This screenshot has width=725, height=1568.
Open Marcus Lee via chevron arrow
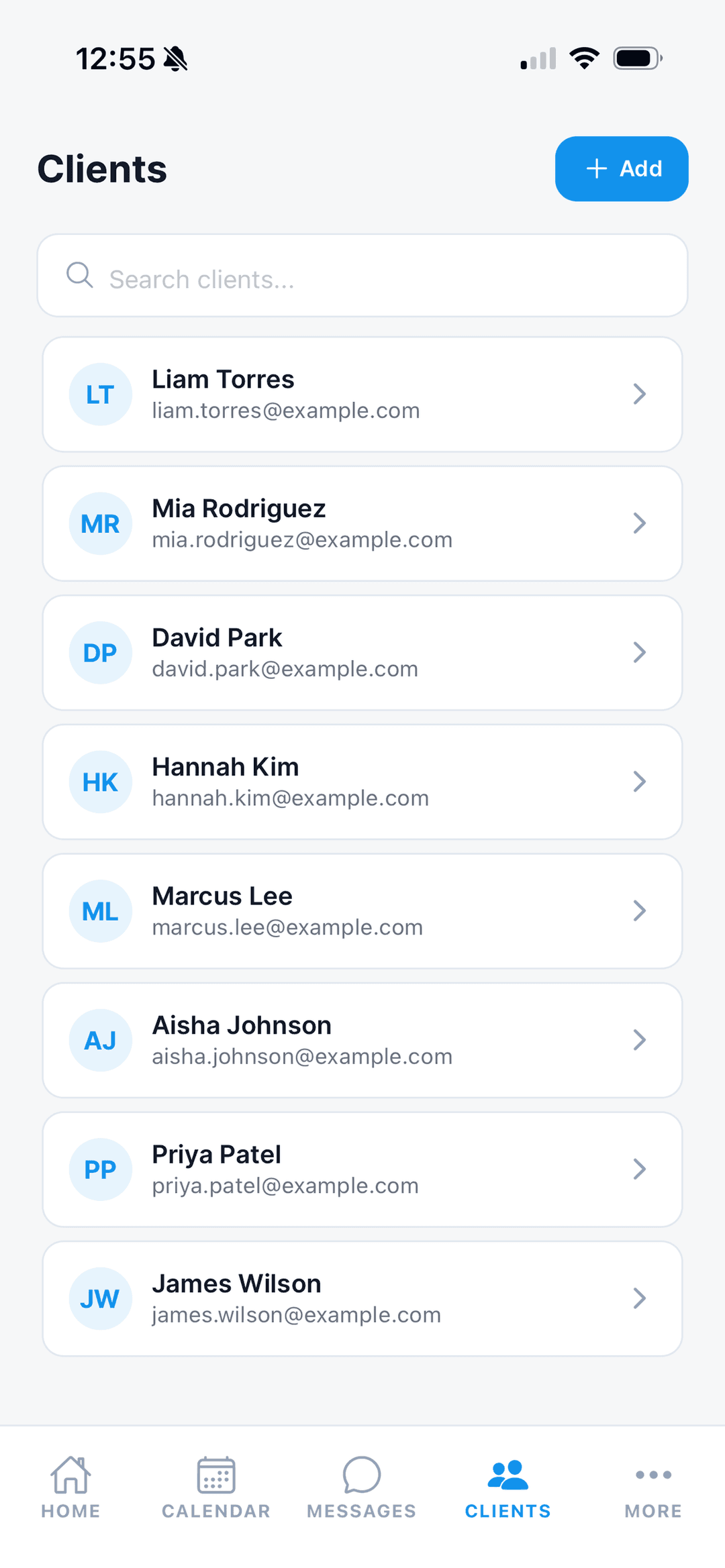[640, 910]
